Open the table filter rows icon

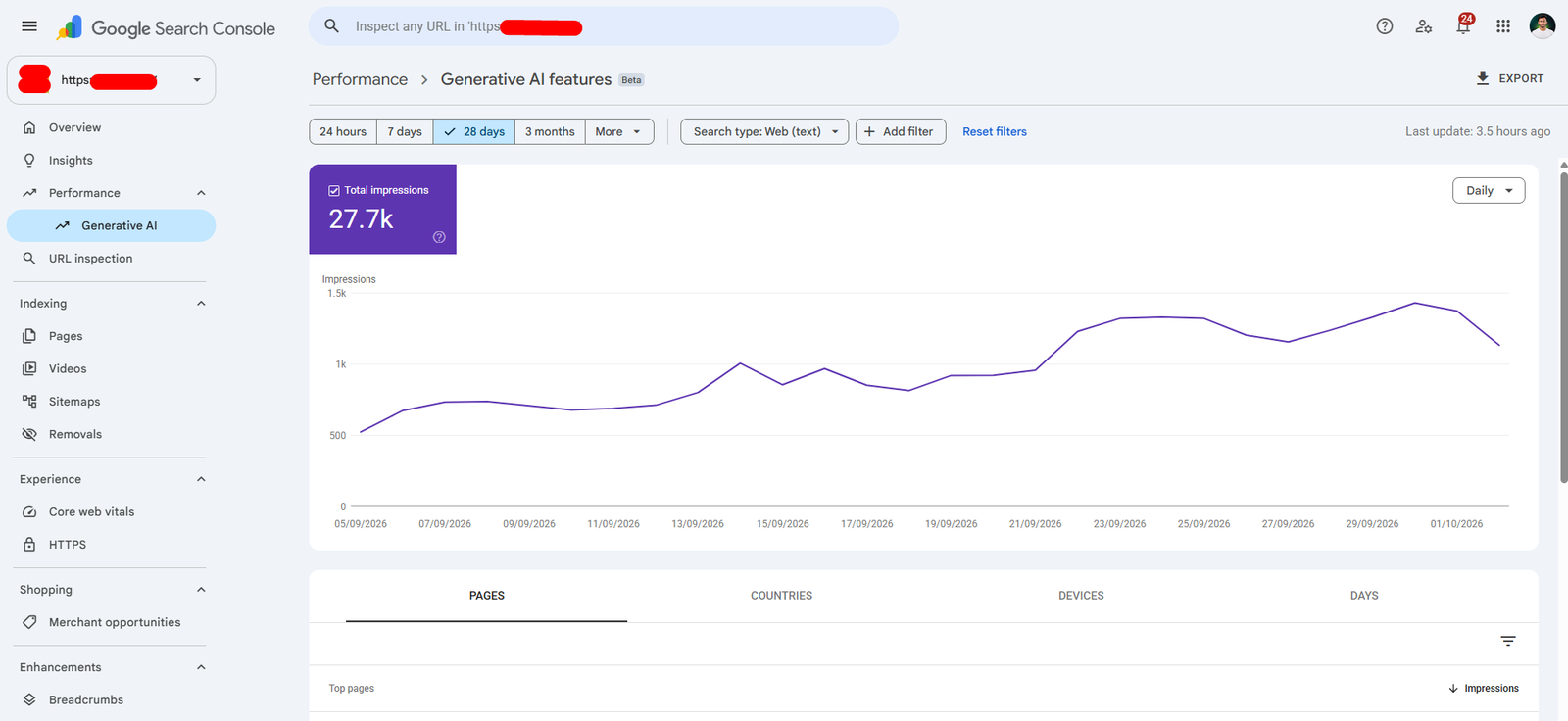[1508, 641]
